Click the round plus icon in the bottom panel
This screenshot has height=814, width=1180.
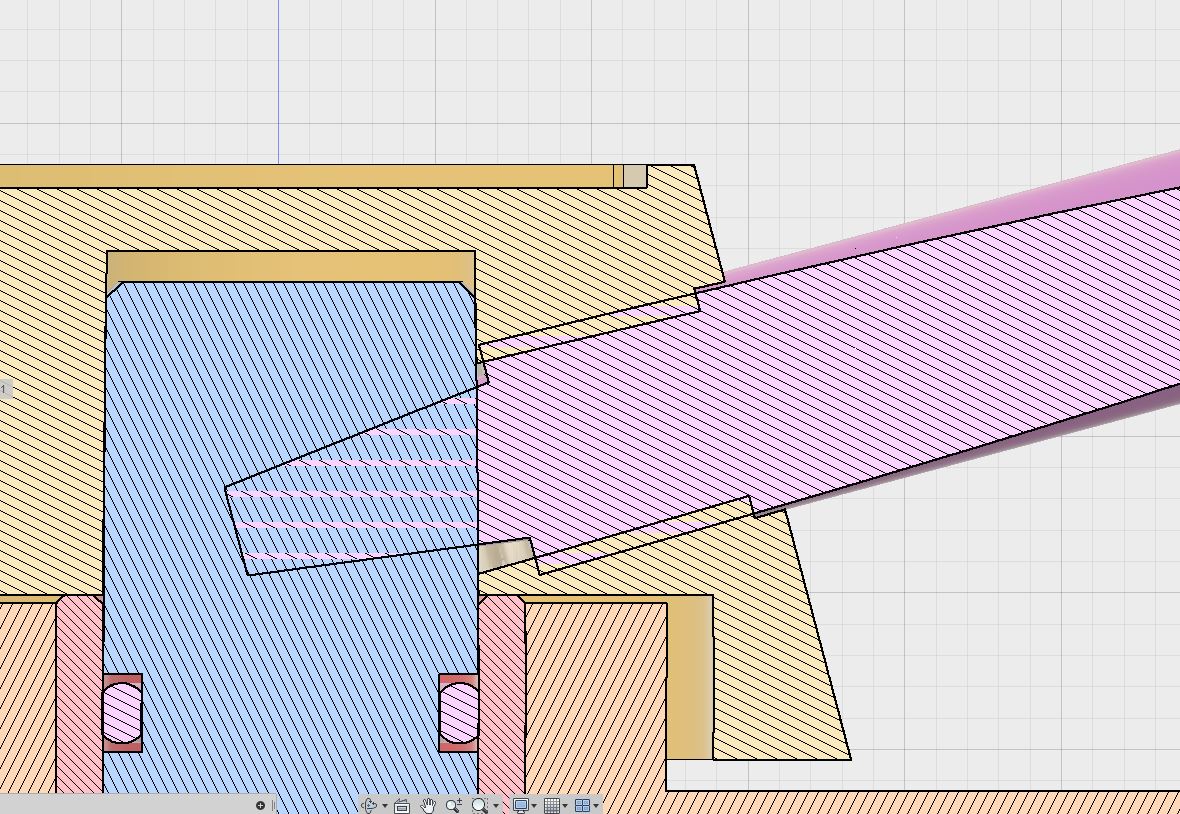tap(260, 806)
